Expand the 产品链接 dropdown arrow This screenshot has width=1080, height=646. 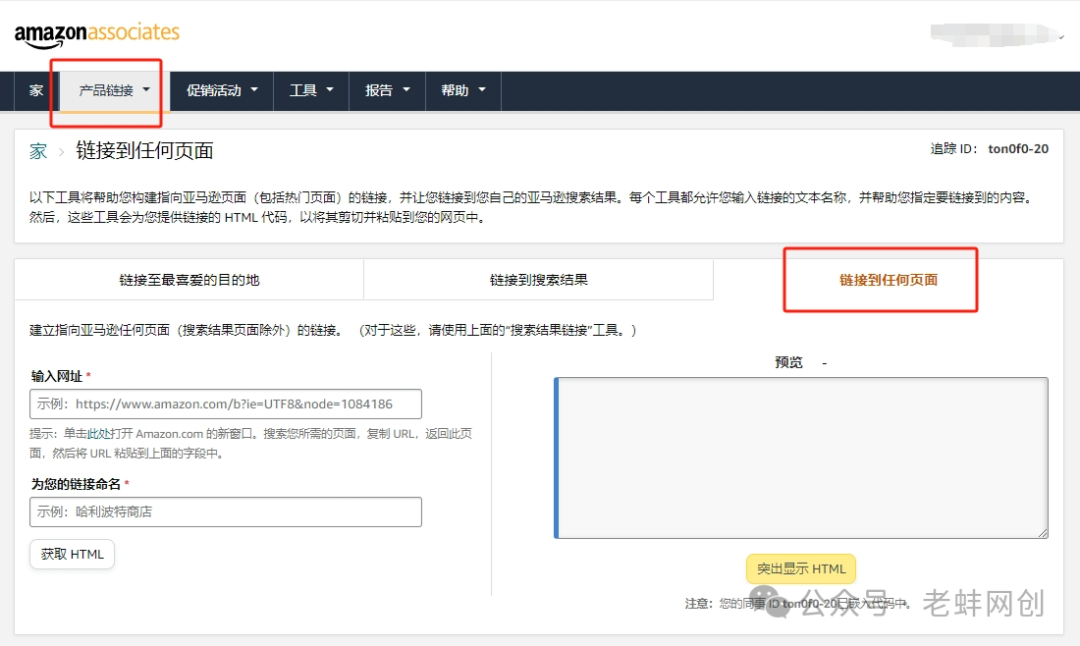[146, 90]
